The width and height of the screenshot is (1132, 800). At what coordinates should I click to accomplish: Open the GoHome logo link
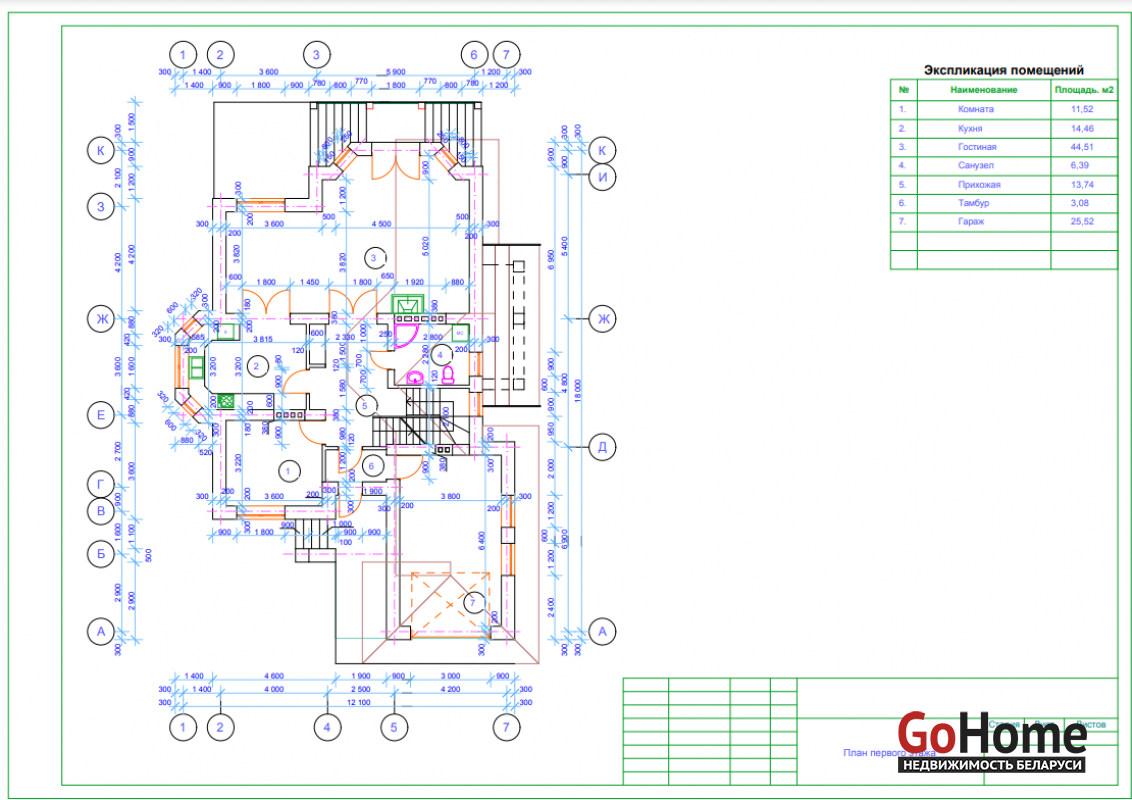pos(991,735)
